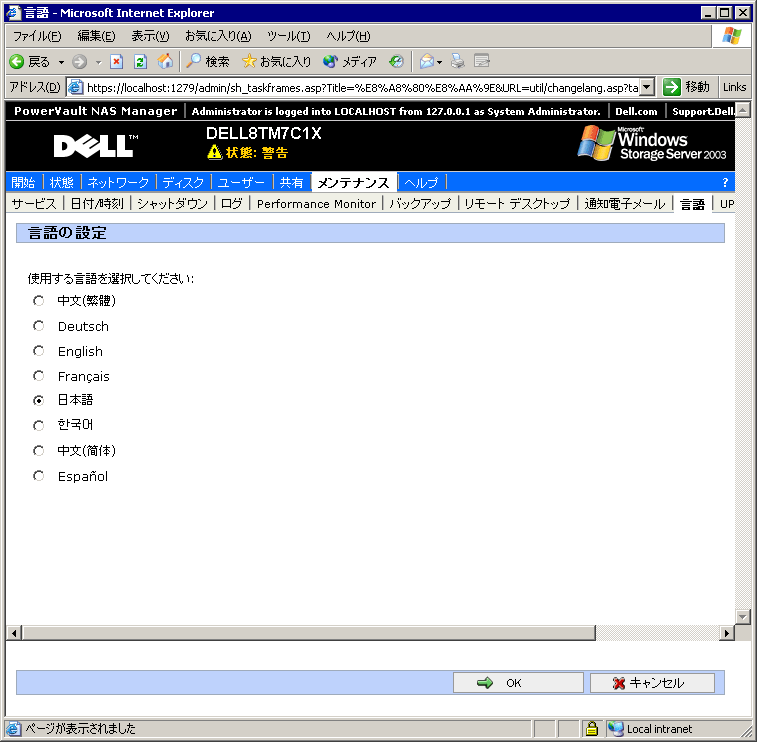757x742 pixels.
Task: Switch to the 開始 tab
Action: click(x=23, y=182)
